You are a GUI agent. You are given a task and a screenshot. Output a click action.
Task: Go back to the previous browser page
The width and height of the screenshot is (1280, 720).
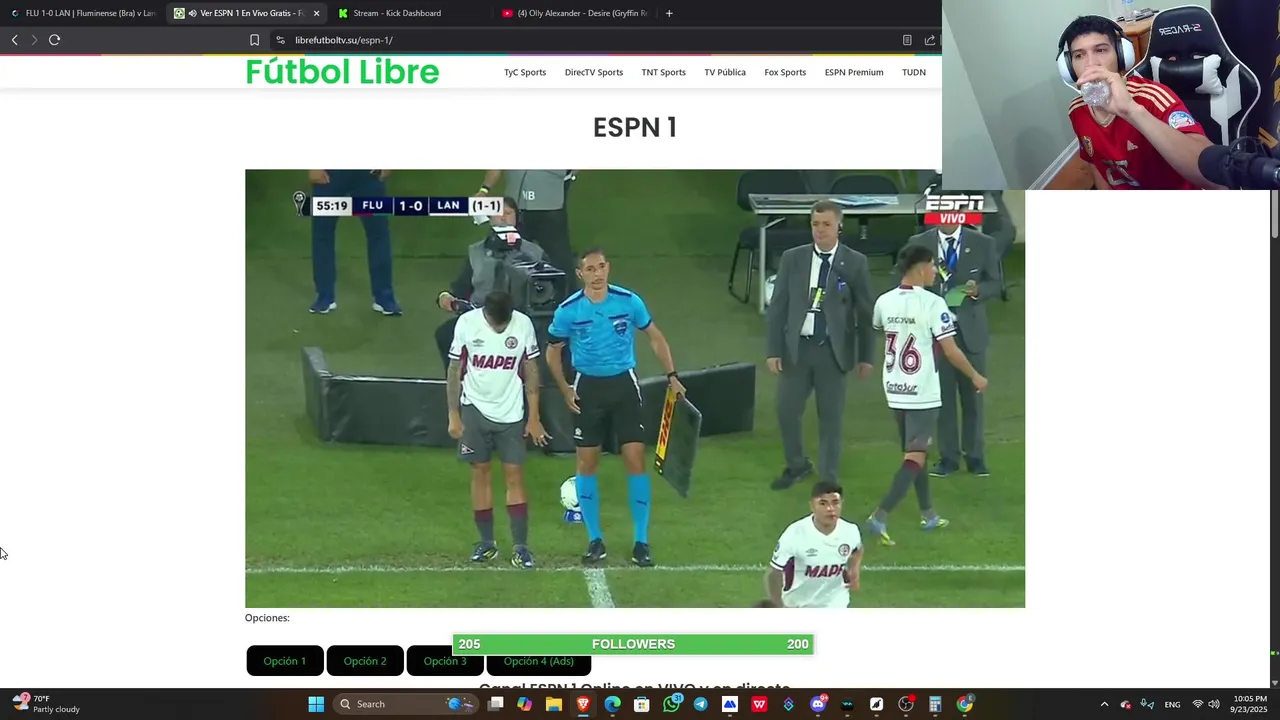click(14, 40)
